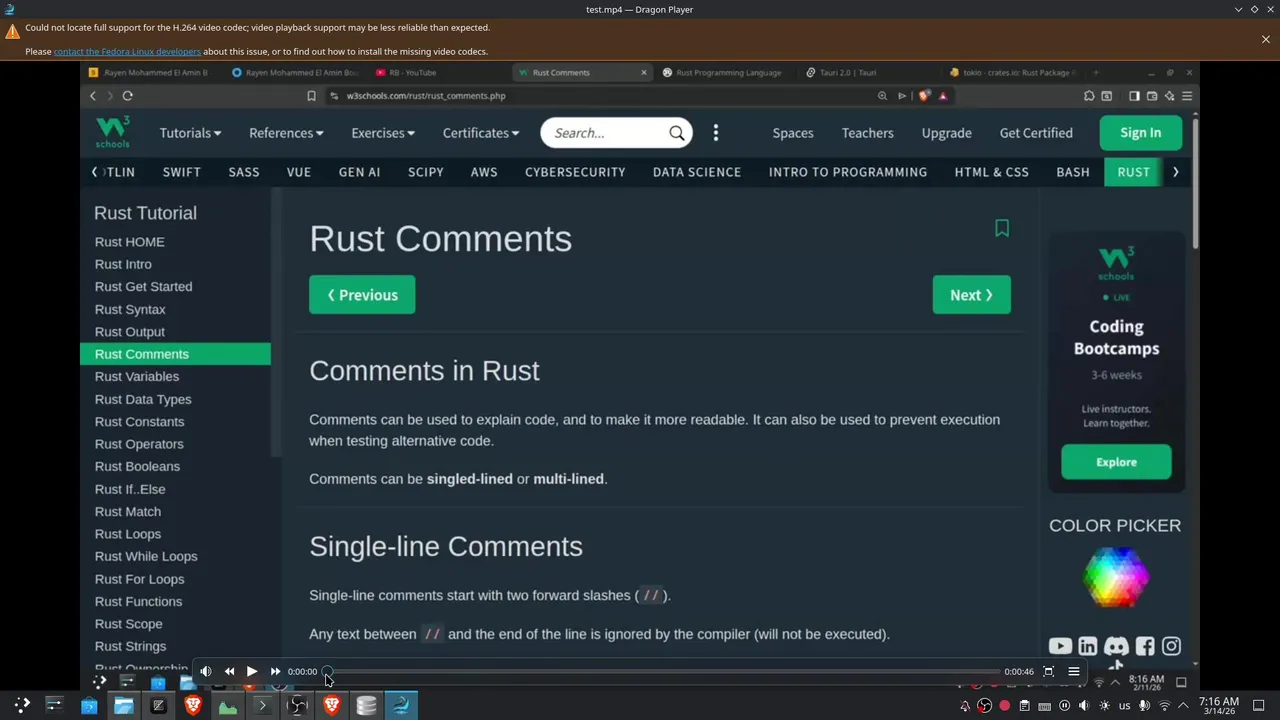This screenshot has width=1280, height=720.
Task: Open the three-dot menu beside search
Action: tap(716, 133)
